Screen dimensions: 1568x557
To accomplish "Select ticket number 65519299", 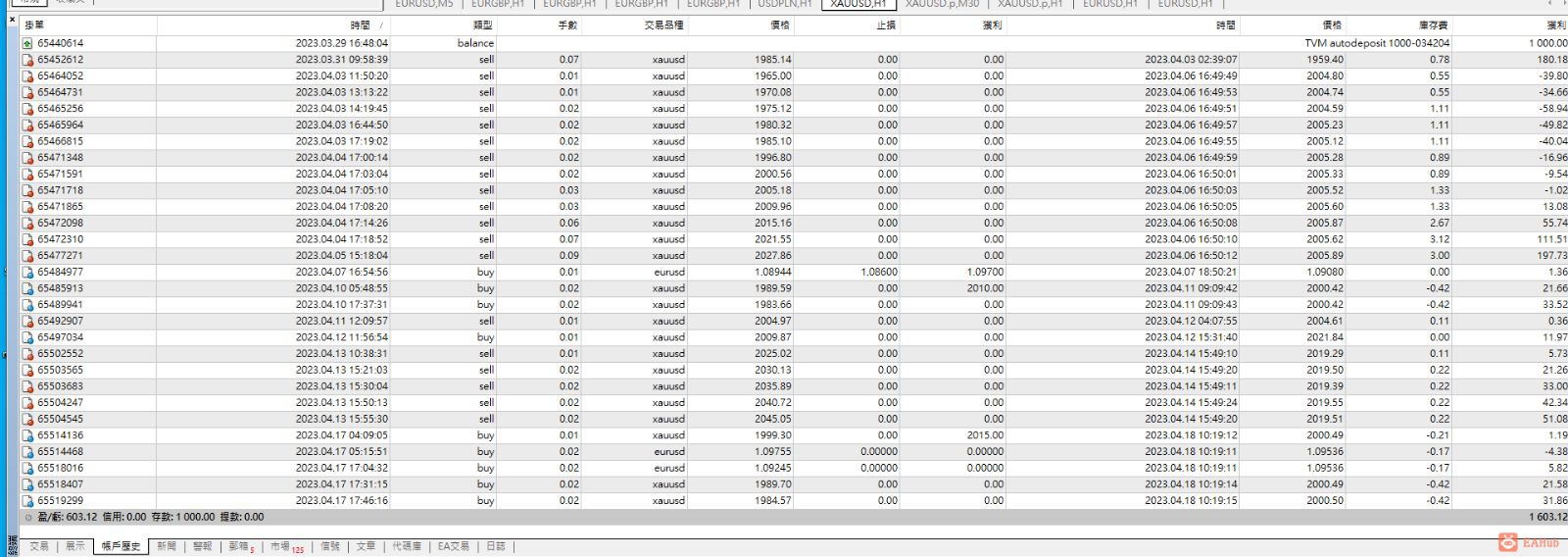I will click(x=61, y=501).
